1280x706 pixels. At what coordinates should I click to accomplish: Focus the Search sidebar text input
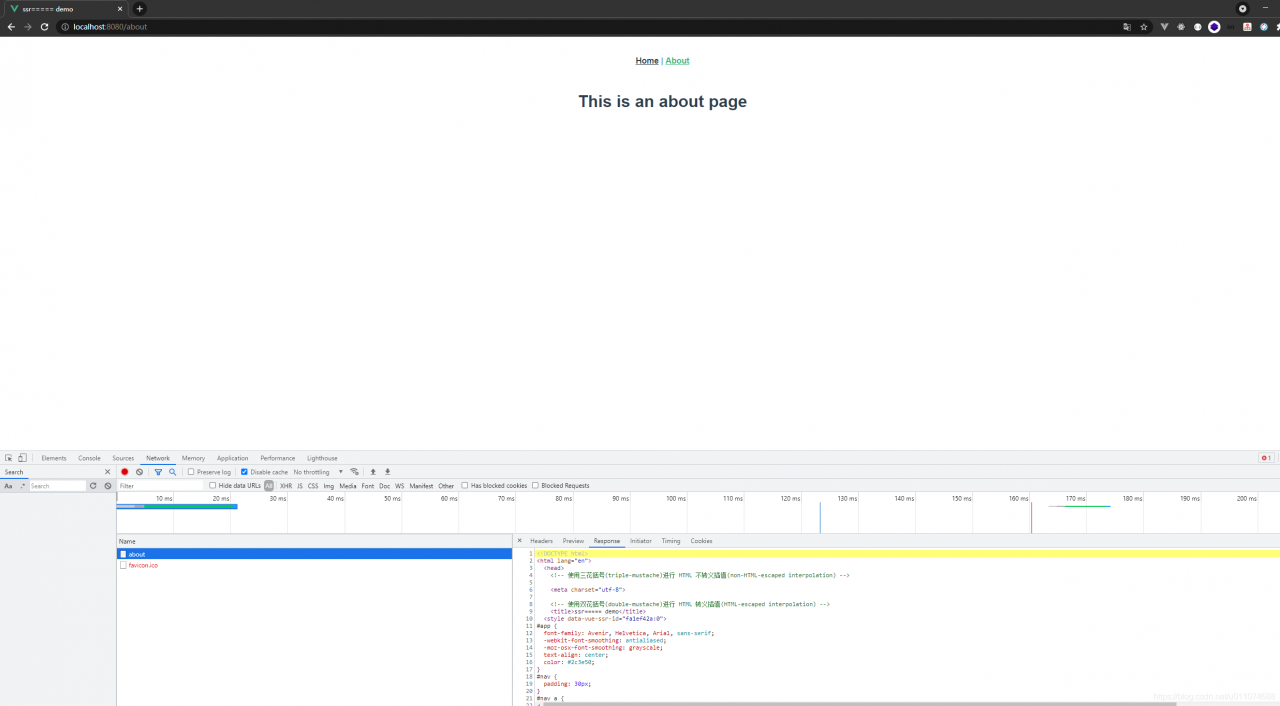tap(57, 486)
